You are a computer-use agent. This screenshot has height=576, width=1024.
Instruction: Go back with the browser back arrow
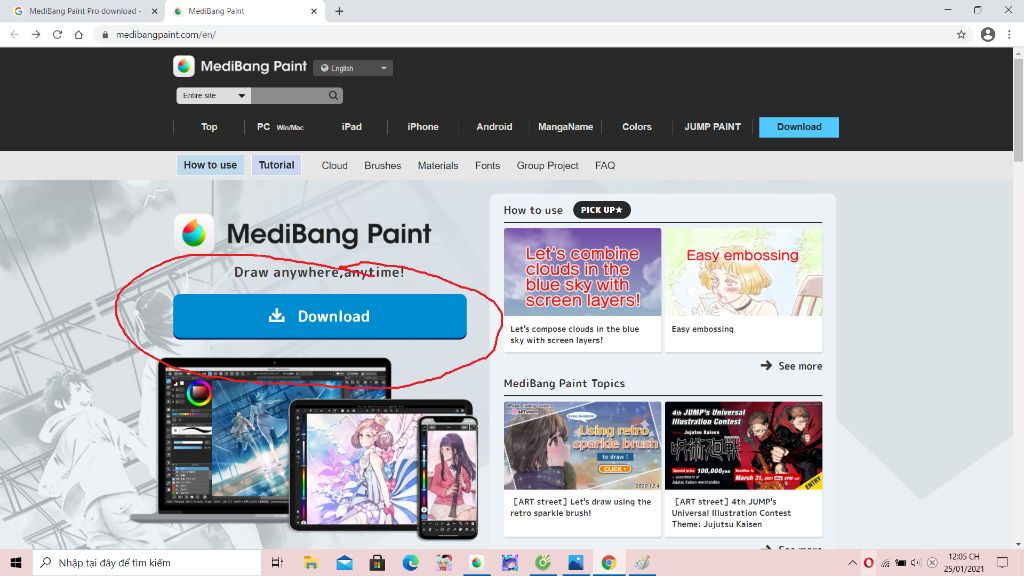click(x=14, y=35)
